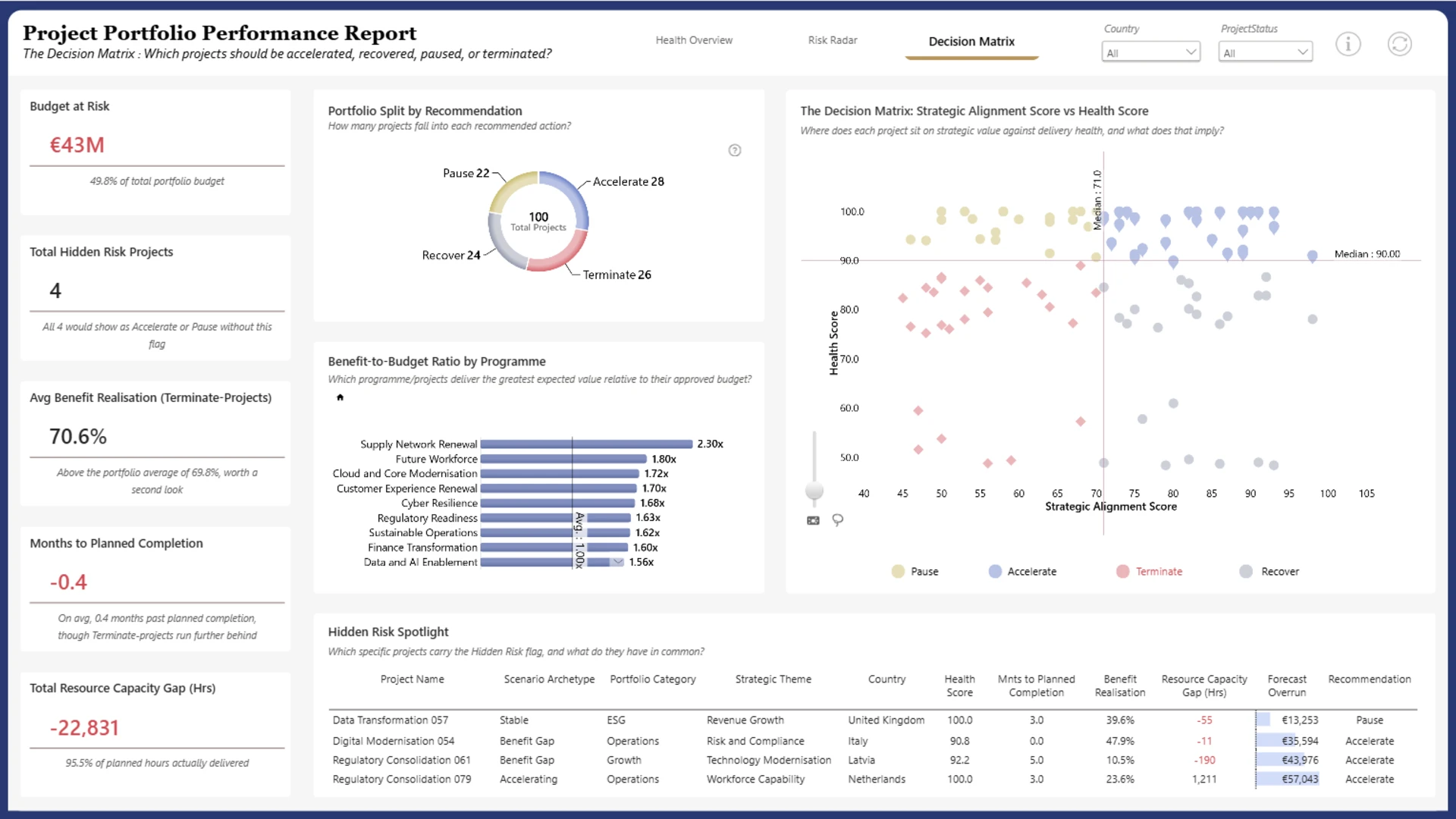The width and height of the screenshot is (1456, 819).
Task: Open the donut chart help icon
Action: [x=734, y=150]
